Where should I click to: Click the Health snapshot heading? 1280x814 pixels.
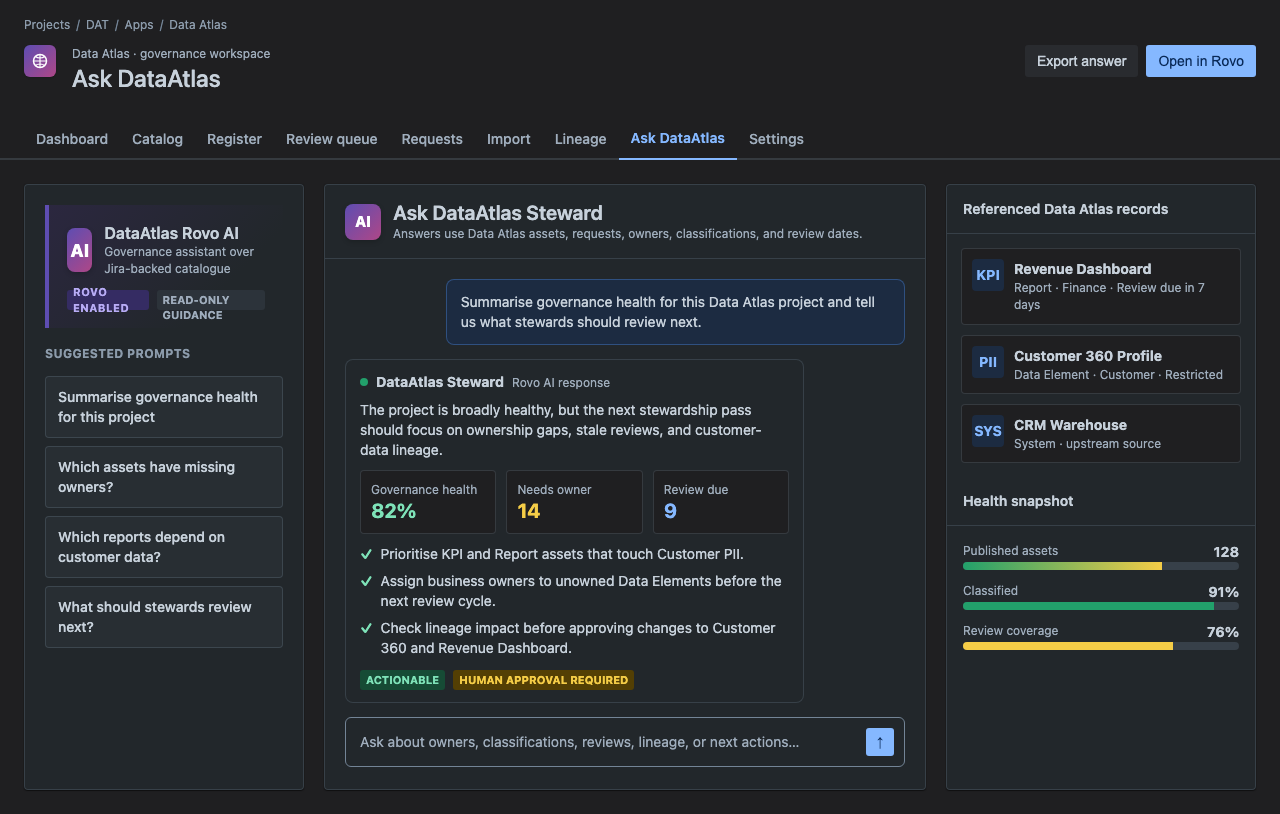[1018, 501]
